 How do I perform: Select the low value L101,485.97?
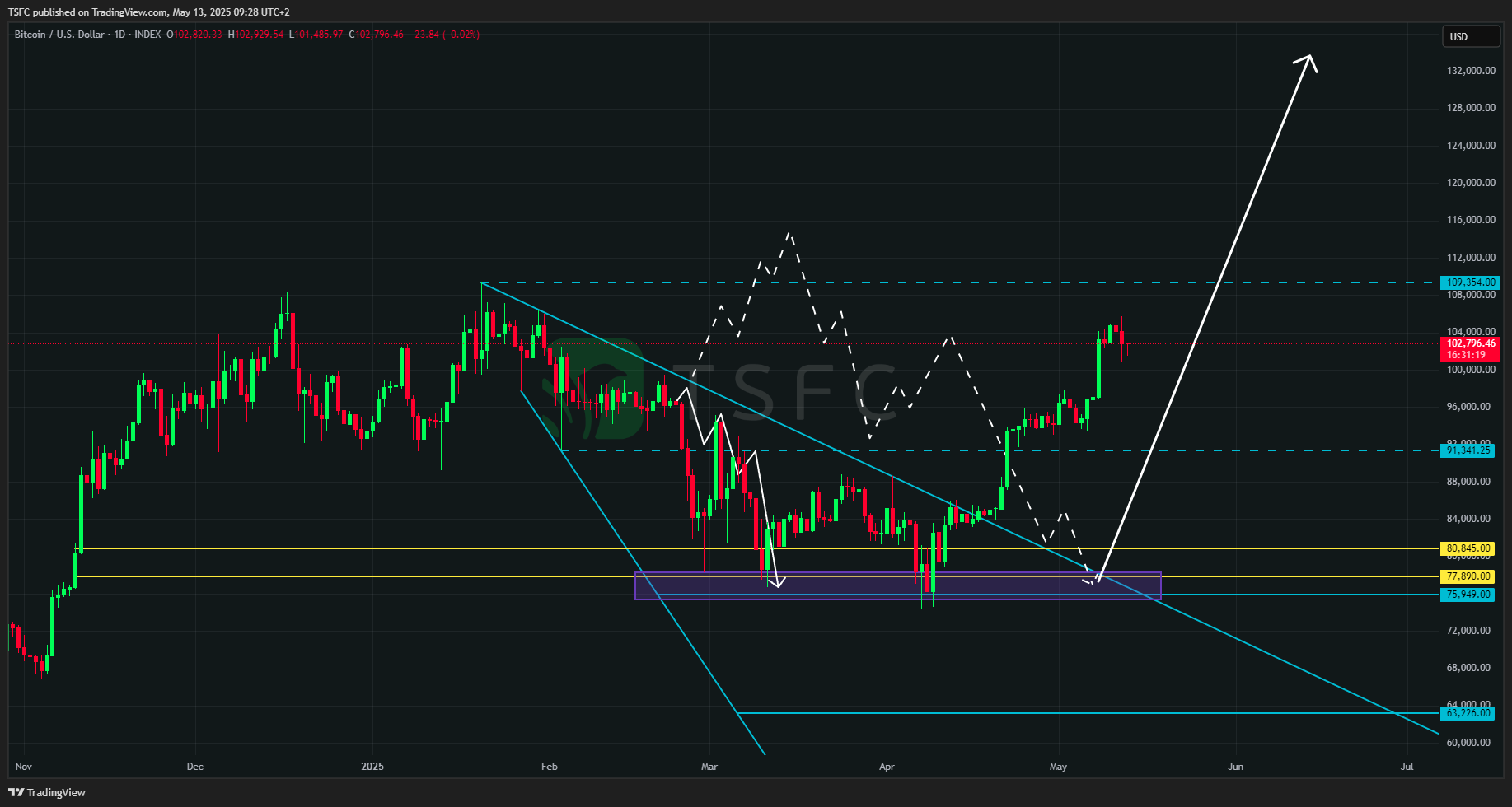click(316, 35)
